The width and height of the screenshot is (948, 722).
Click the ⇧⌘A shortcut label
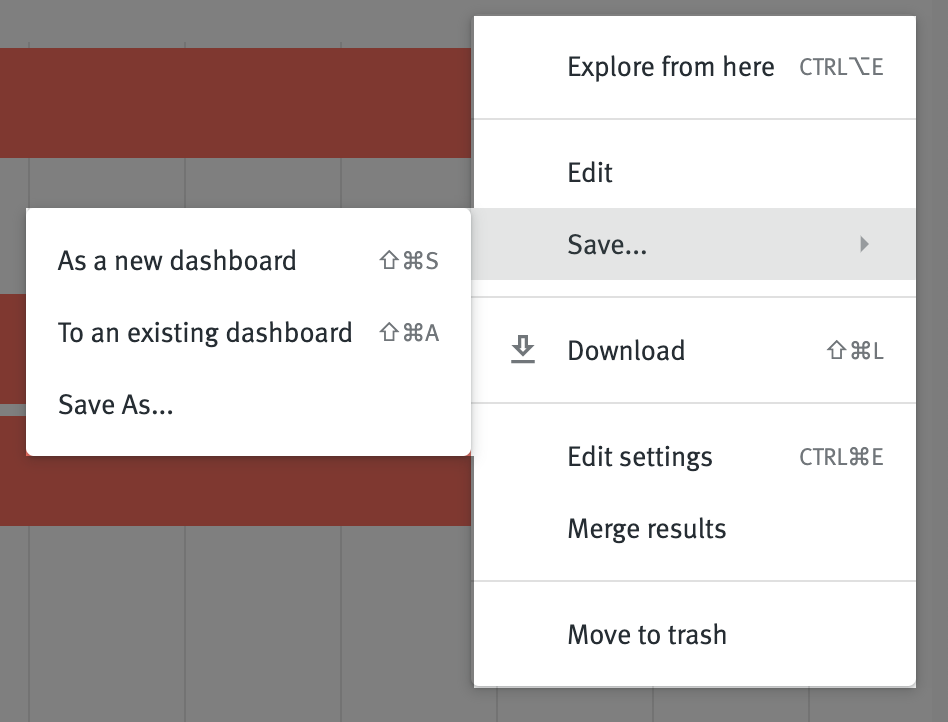coord(406,333)
